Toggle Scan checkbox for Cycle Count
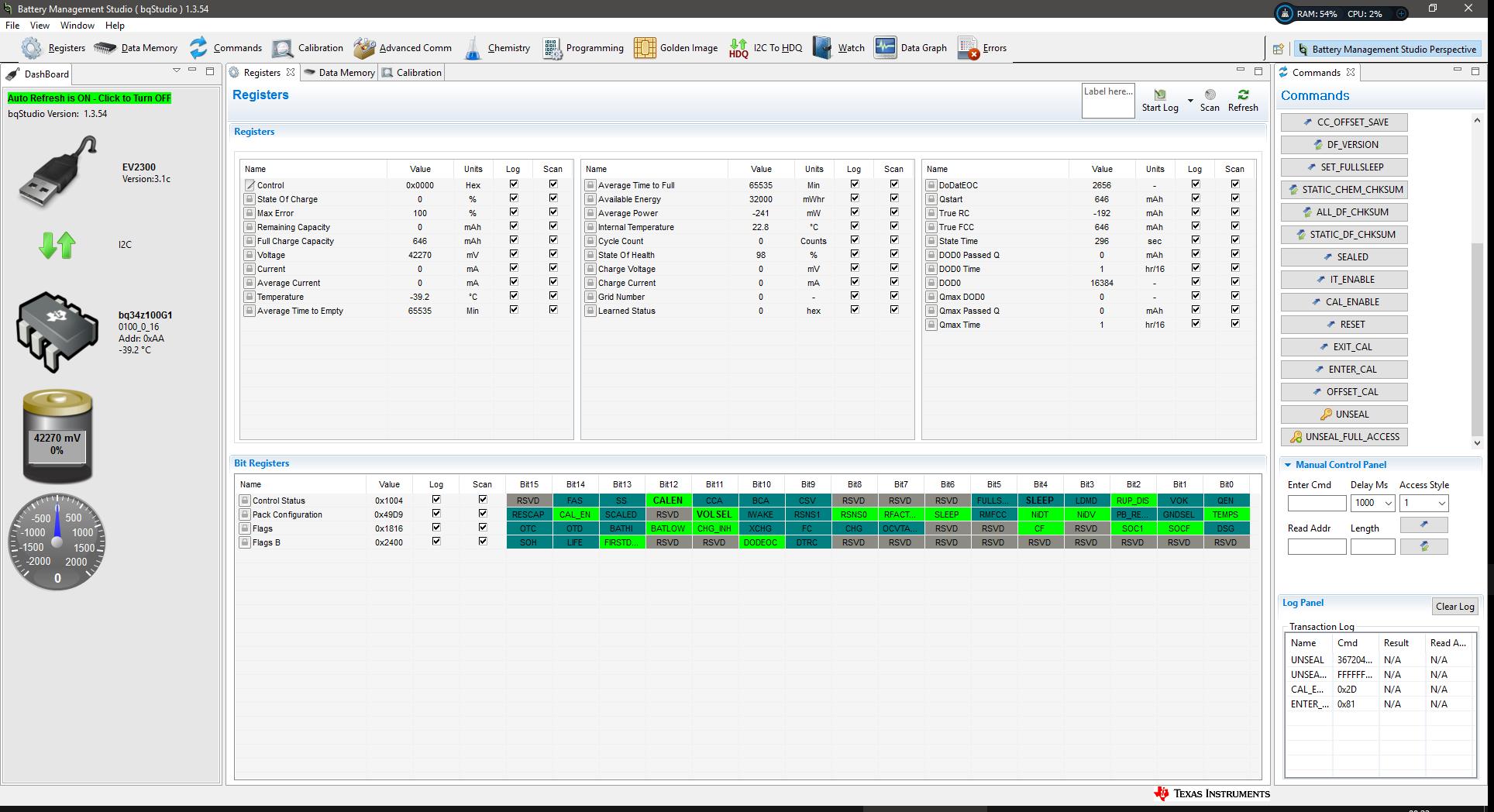 [x=893, y=240]
